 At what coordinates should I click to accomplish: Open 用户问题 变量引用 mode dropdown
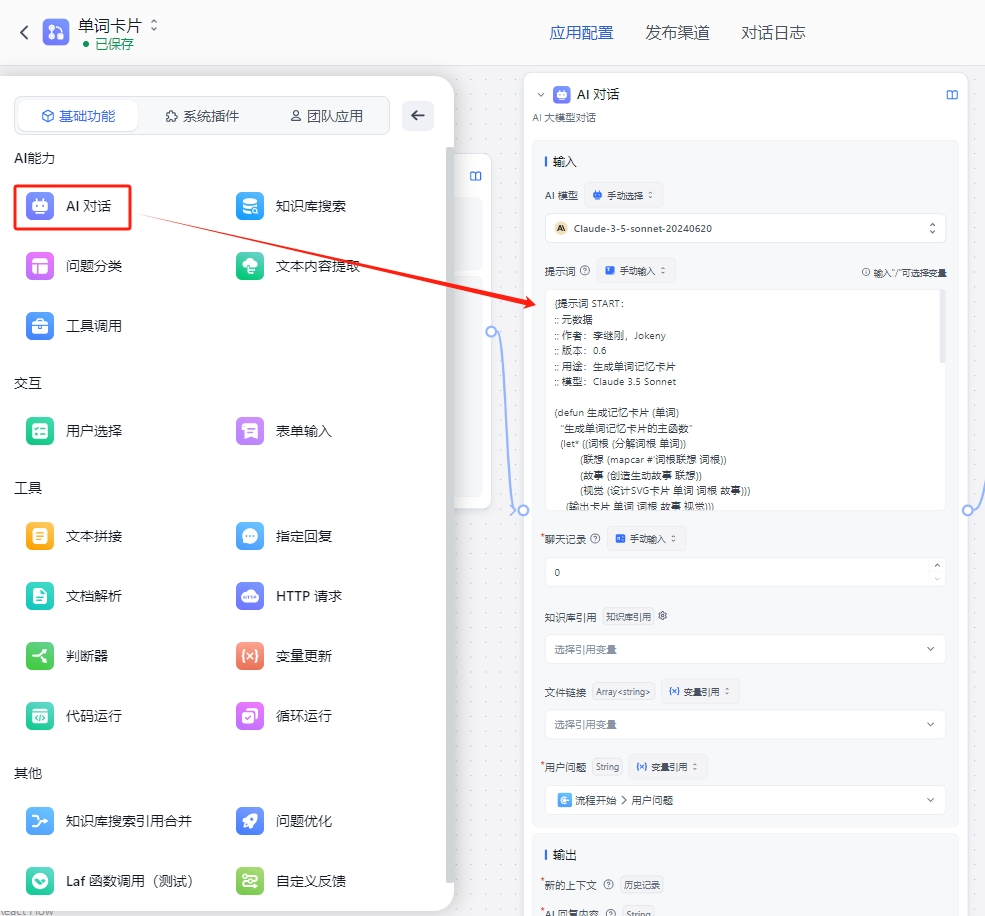coord(667,767)
